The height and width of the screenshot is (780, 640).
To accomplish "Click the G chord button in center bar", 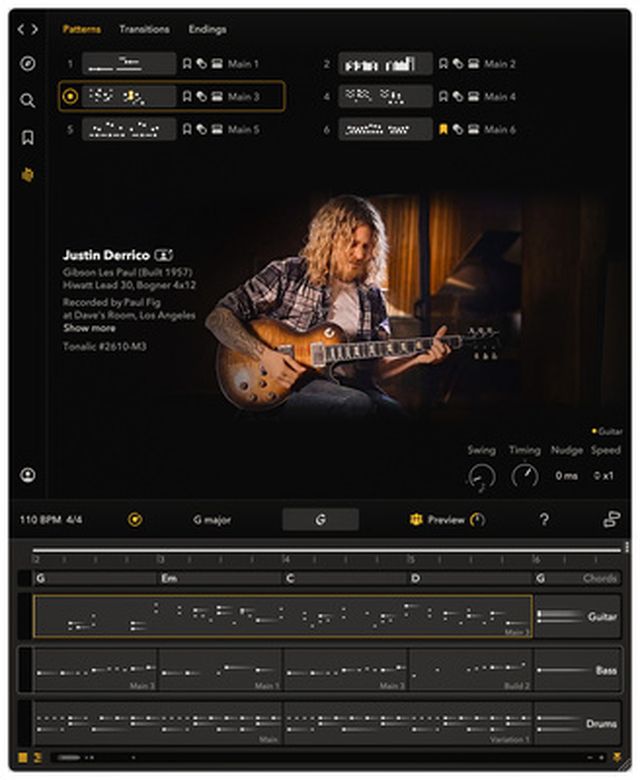I will click(x=320, y=520).
